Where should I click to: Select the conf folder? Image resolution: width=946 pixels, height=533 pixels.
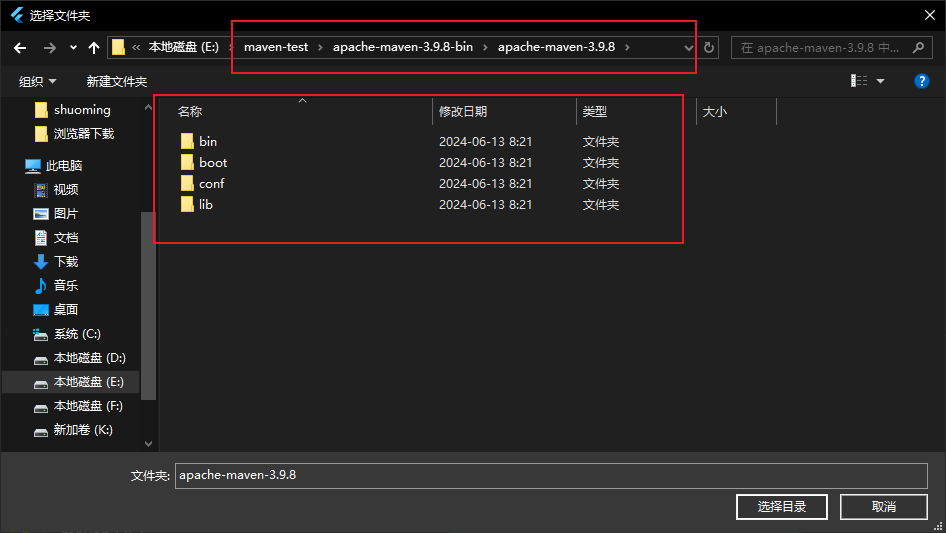point(211,183)
